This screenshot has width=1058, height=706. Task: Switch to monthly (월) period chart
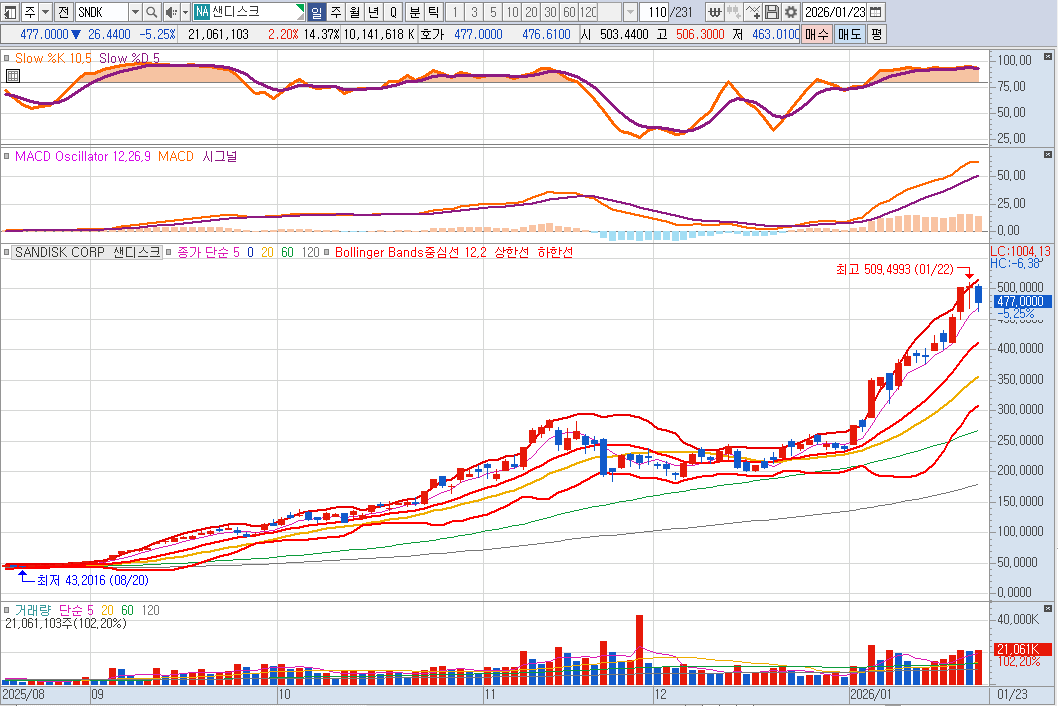click(x=354, y=12)
